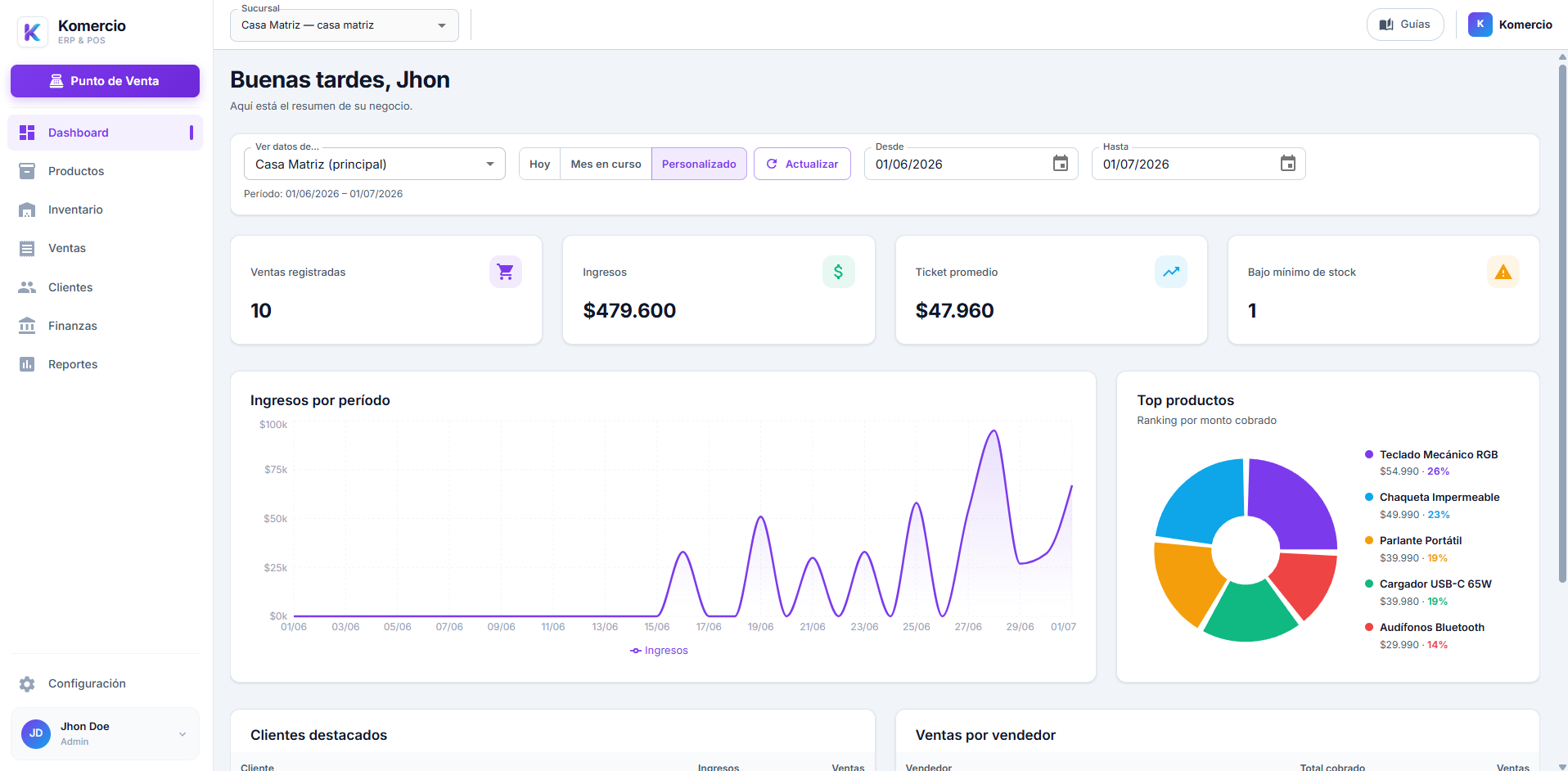Click the Komercio logo icon in the sidebar
Screen dimensions: 1568x771
point(33,32)
